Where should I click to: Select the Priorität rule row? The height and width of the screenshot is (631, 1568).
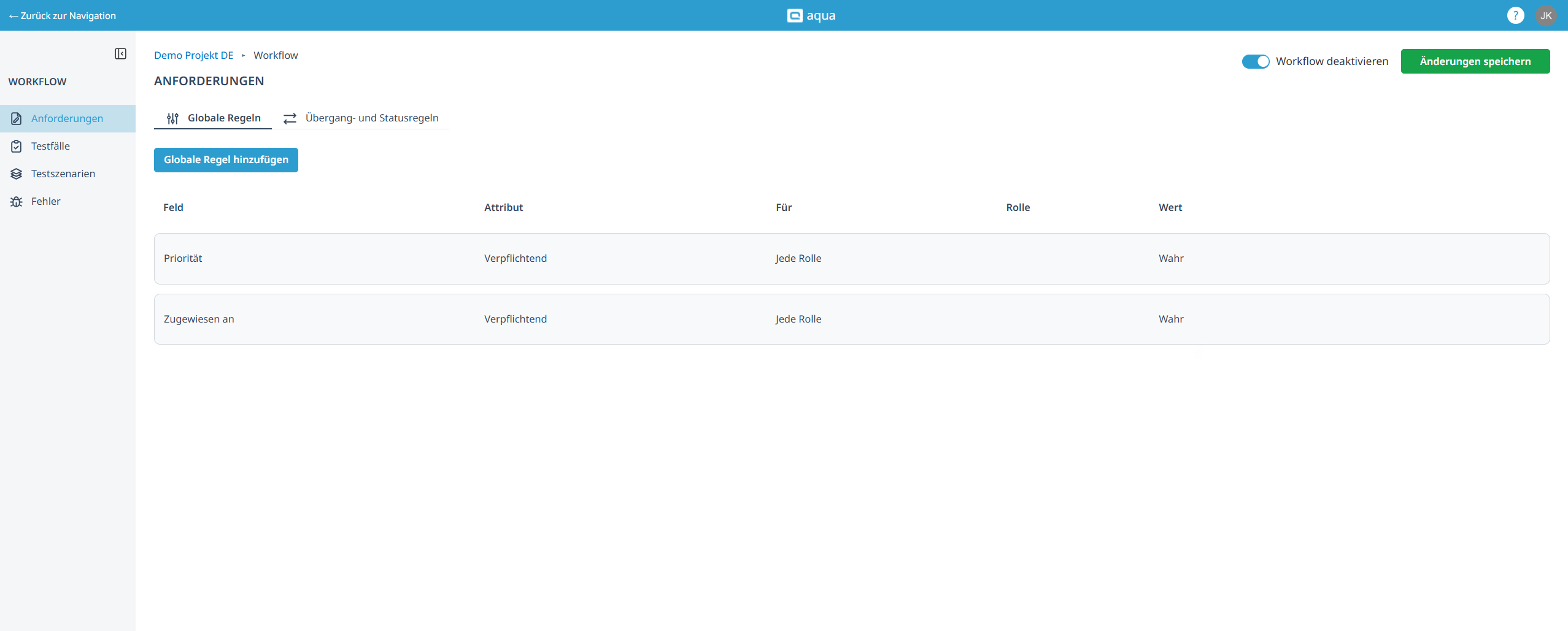851,258
